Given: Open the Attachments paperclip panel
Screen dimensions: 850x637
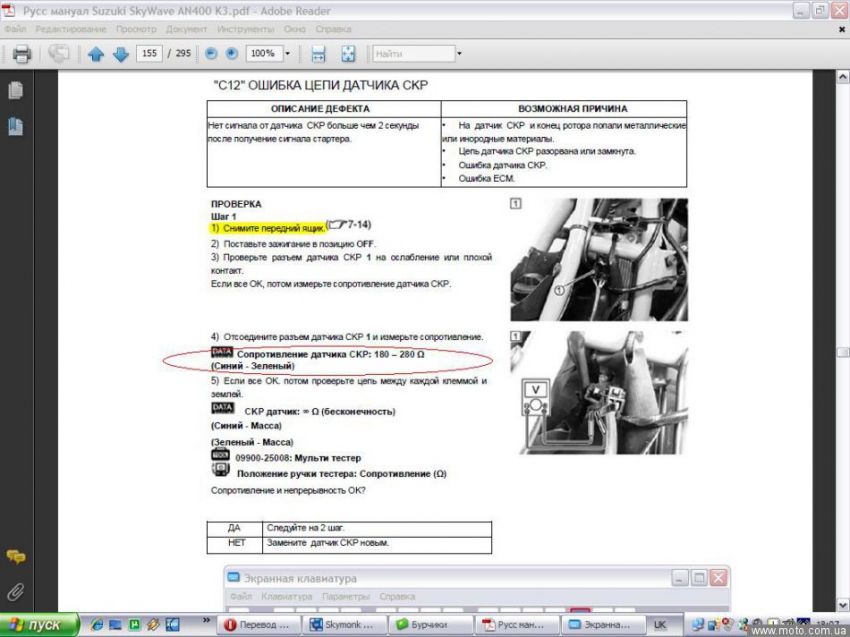Looking at the screenshot, I should (15, 591).
